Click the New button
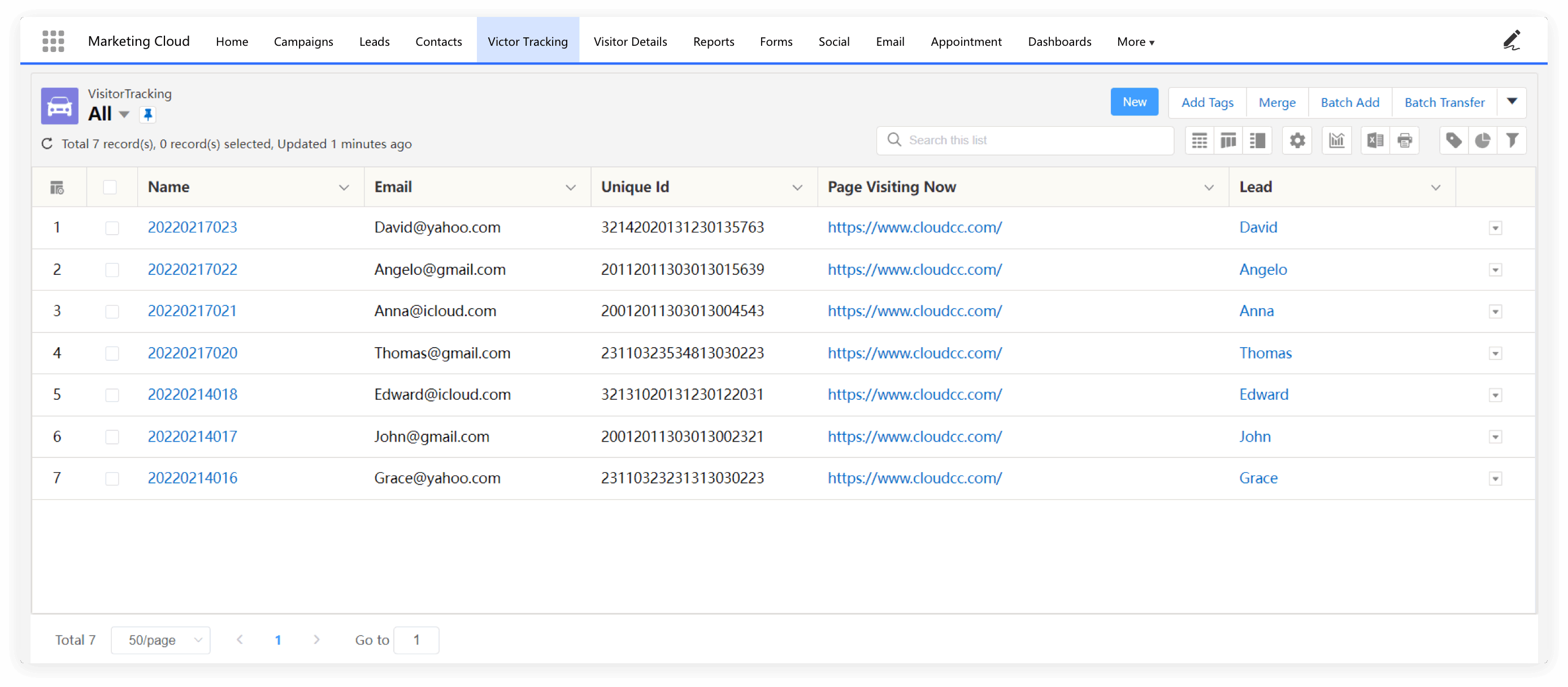Image resolution: width=1568 pixels, height=687 pixels. tap(1134, 102)
